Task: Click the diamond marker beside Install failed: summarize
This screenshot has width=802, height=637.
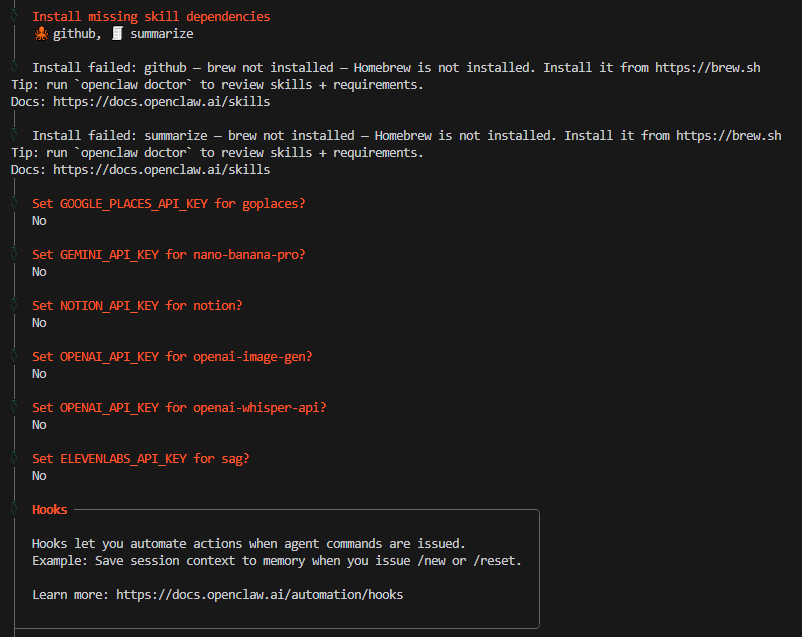Action: click(14, 135)
